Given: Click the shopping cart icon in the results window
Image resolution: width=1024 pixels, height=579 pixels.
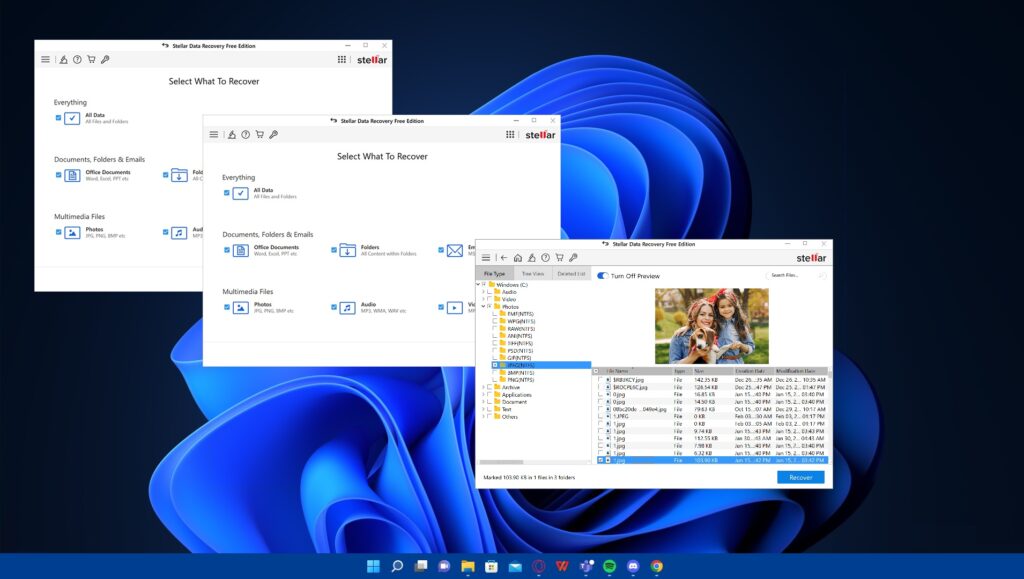Looking at the screenshot, I should pos(559,258).
